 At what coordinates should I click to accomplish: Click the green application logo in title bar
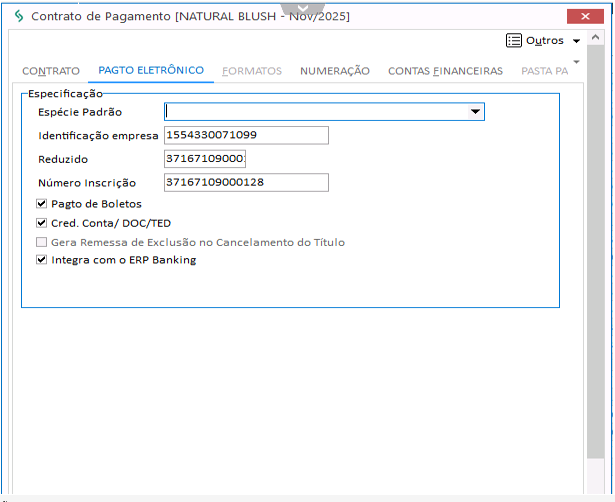pyautogui.click(x=19, y=16)
